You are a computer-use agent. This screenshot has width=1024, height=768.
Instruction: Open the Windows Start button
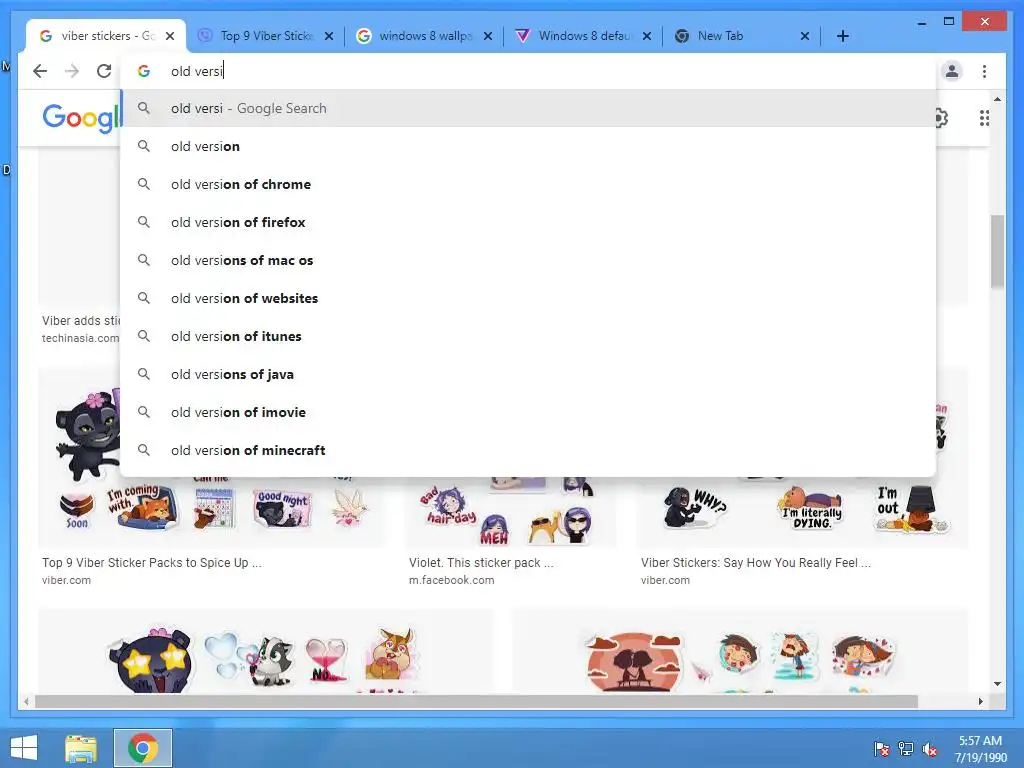pyautogui.click(x=24, y=748)
